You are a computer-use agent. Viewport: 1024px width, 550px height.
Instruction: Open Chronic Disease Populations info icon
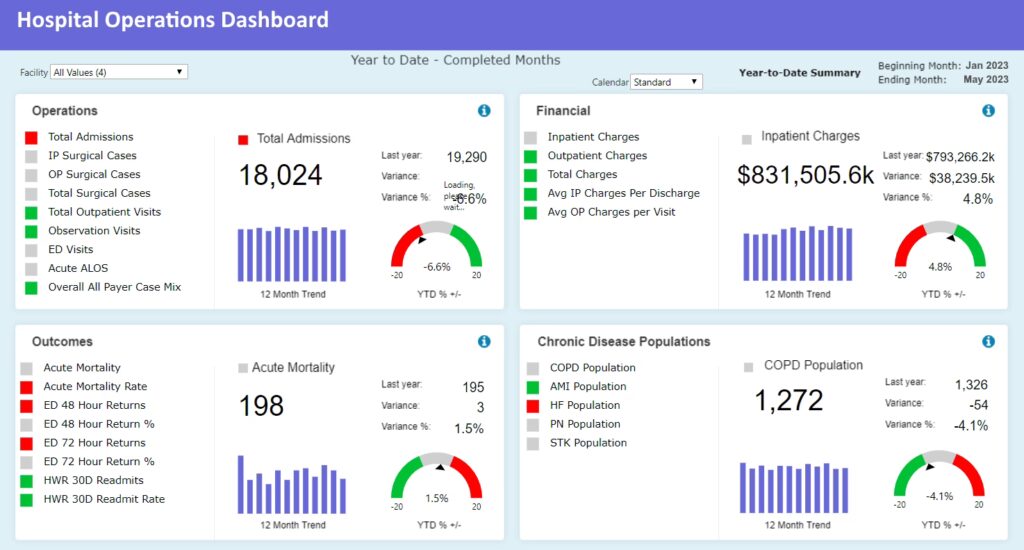988,341
